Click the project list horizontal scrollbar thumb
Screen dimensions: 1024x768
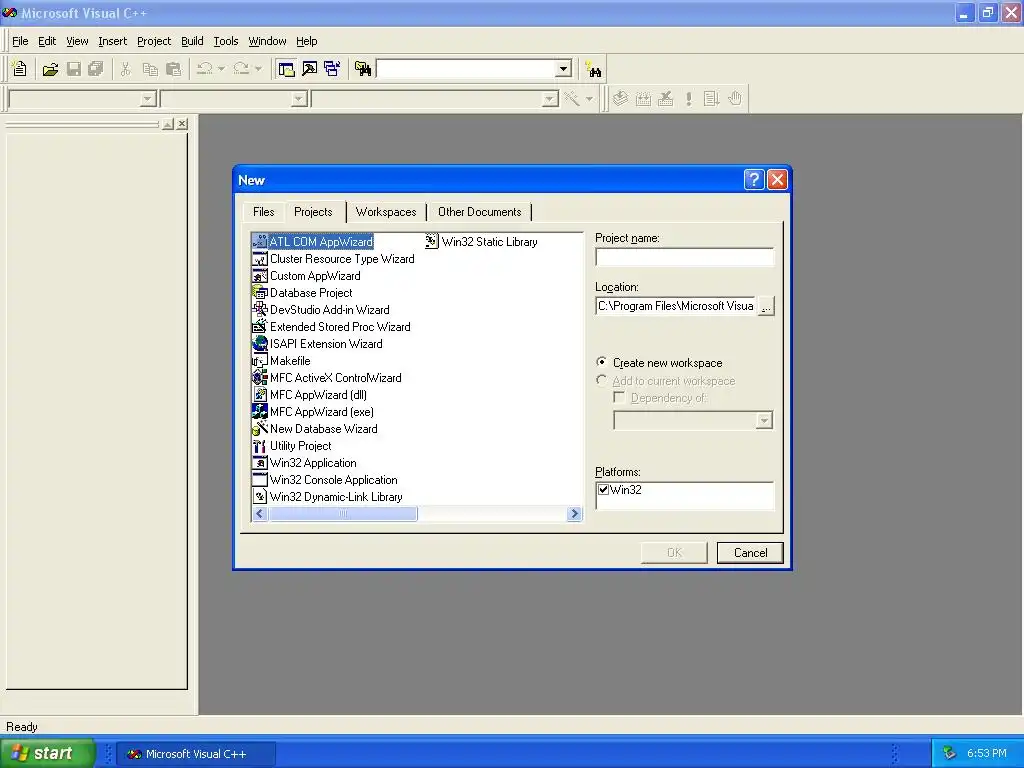(x=343, y=514)
